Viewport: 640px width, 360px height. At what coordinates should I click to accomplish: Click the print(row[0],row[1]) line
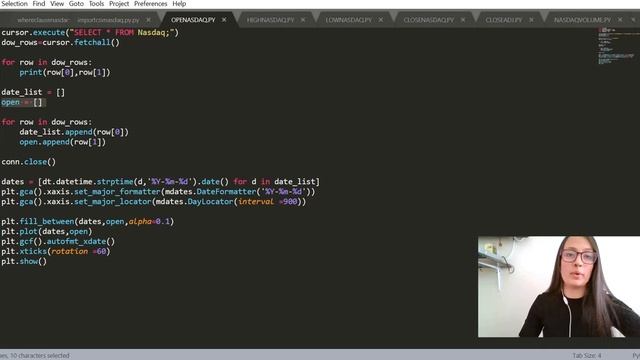[64, 72]
